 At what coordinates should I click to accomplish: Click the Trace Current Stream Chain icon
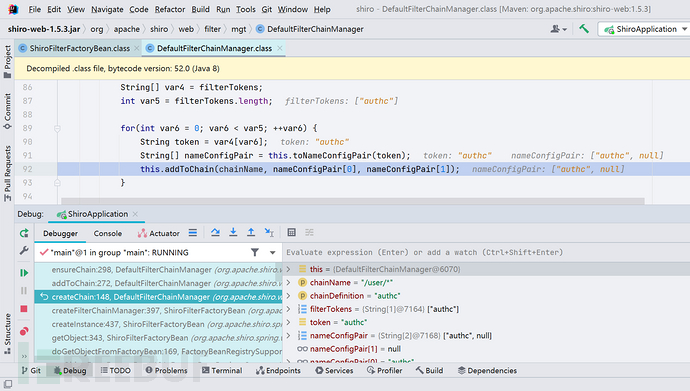(309, 233)
